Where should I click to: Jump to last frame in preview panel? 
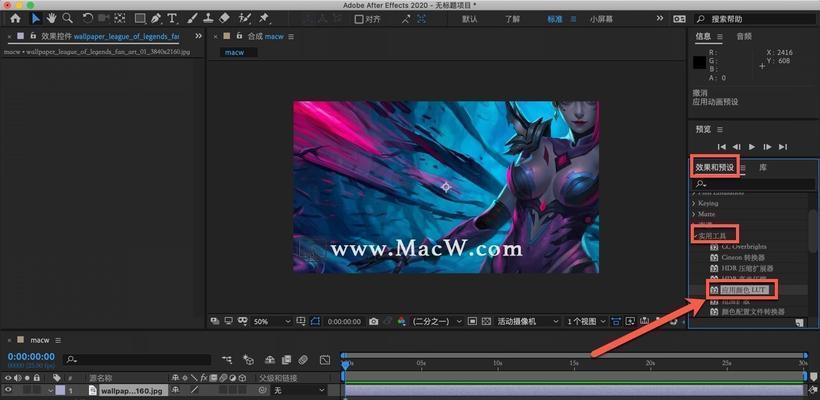[783, 147]
